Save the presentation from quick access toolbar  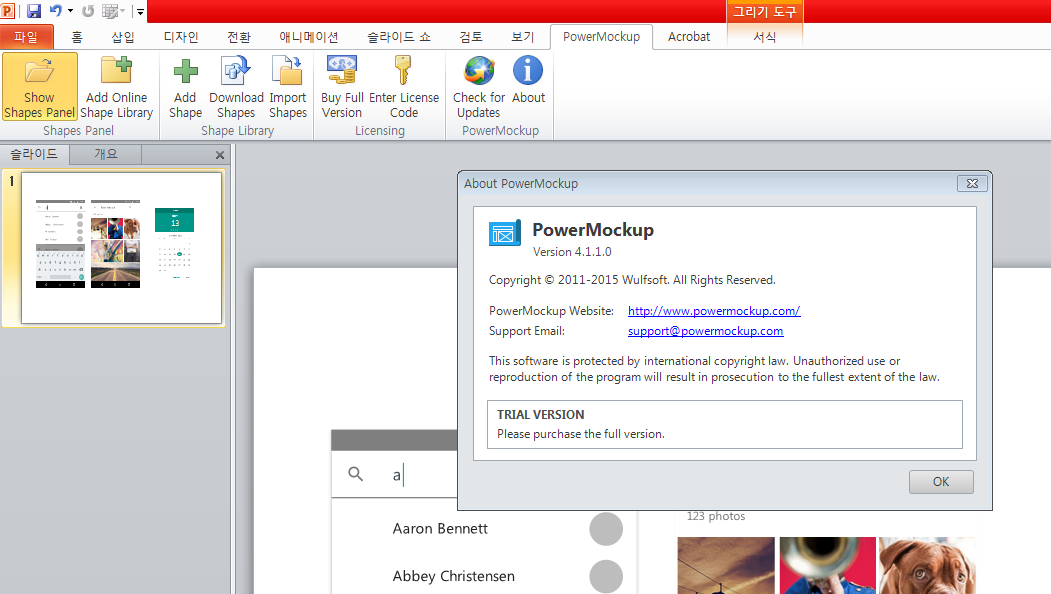34,11
